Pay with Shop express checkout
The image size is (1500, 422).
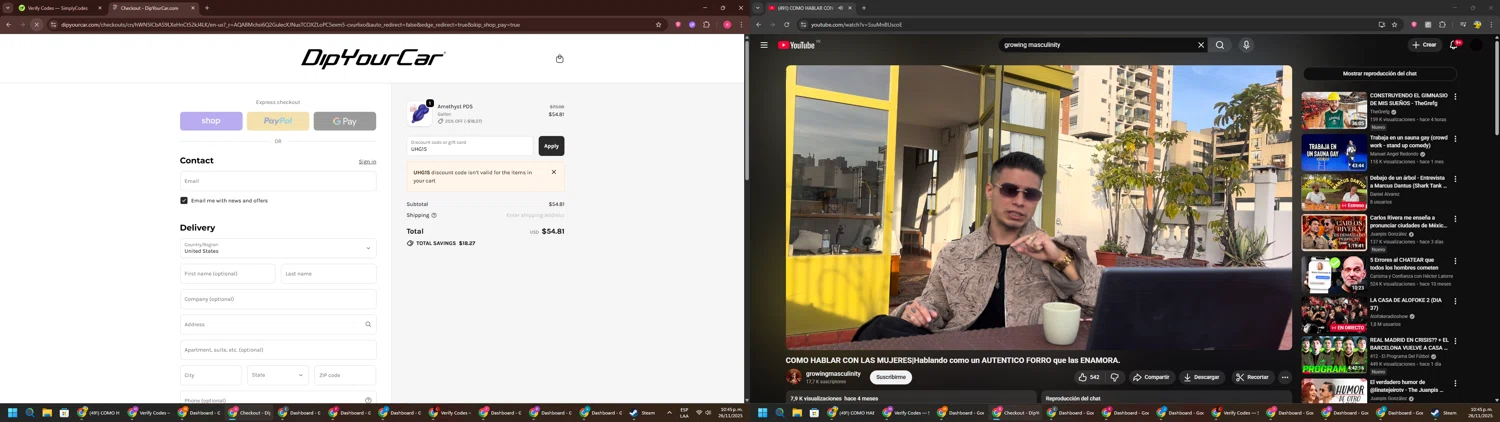coord(211,121)
